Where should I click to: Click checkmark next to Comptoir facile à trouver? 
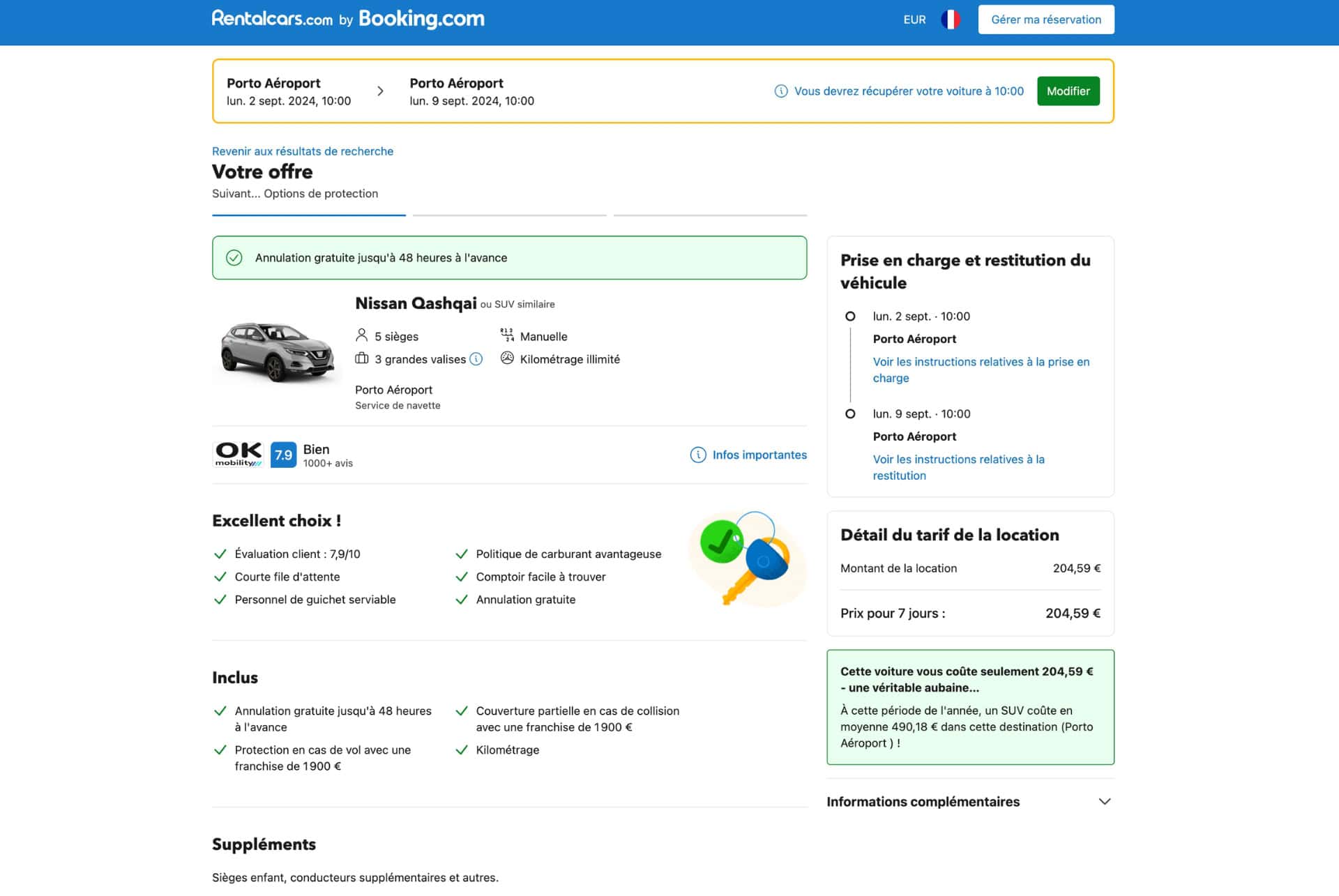[x=462, y=577]
